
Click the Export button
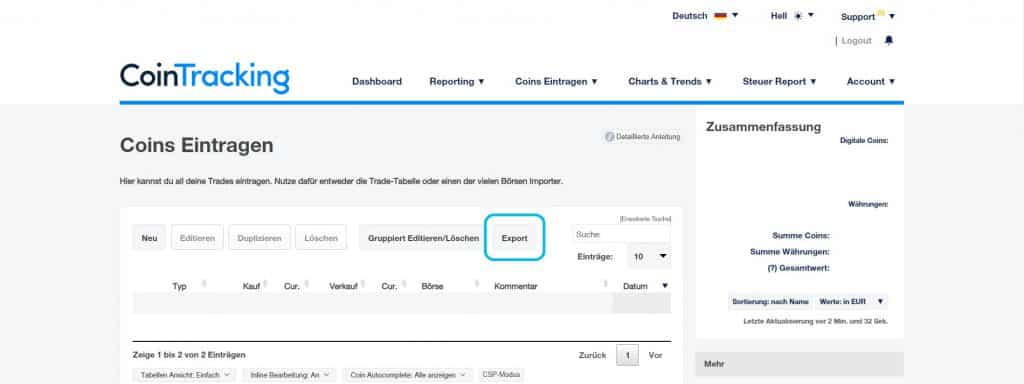[515, 238]
